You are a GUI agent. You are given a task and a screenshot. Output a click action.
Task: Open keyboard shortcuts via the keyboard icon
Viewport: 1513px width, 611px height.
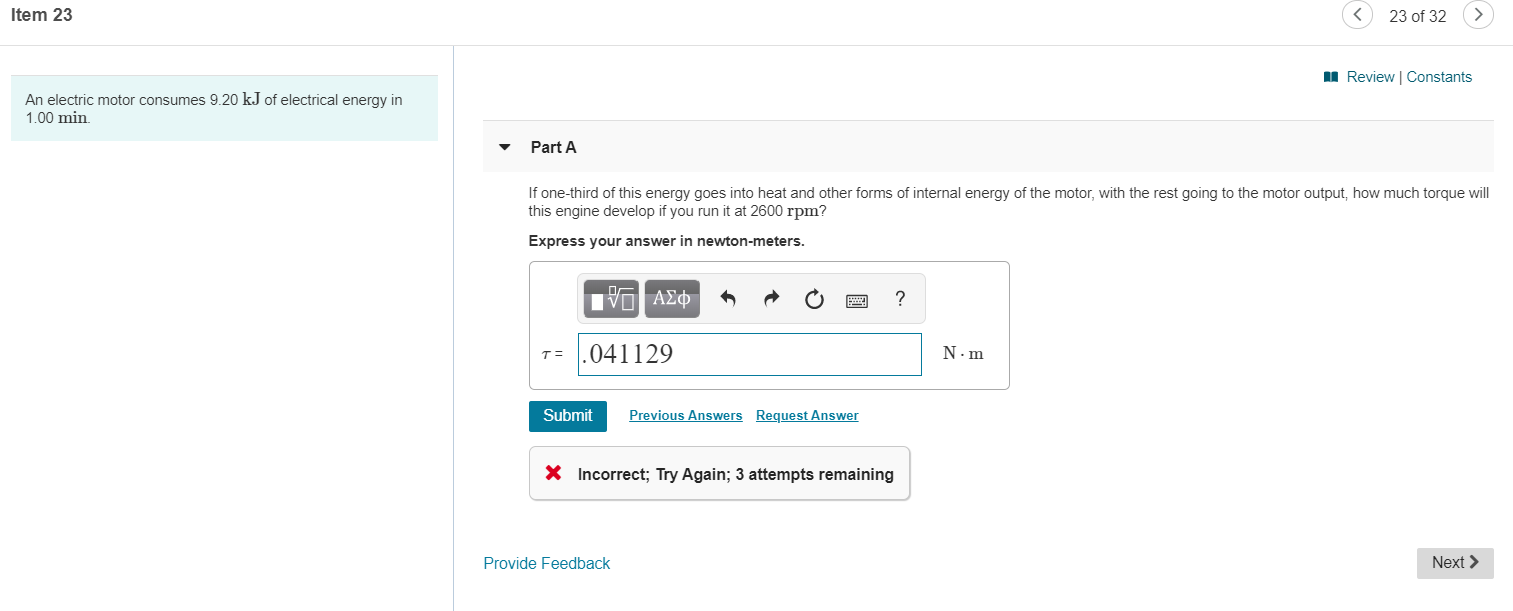[x=857, y=299]
